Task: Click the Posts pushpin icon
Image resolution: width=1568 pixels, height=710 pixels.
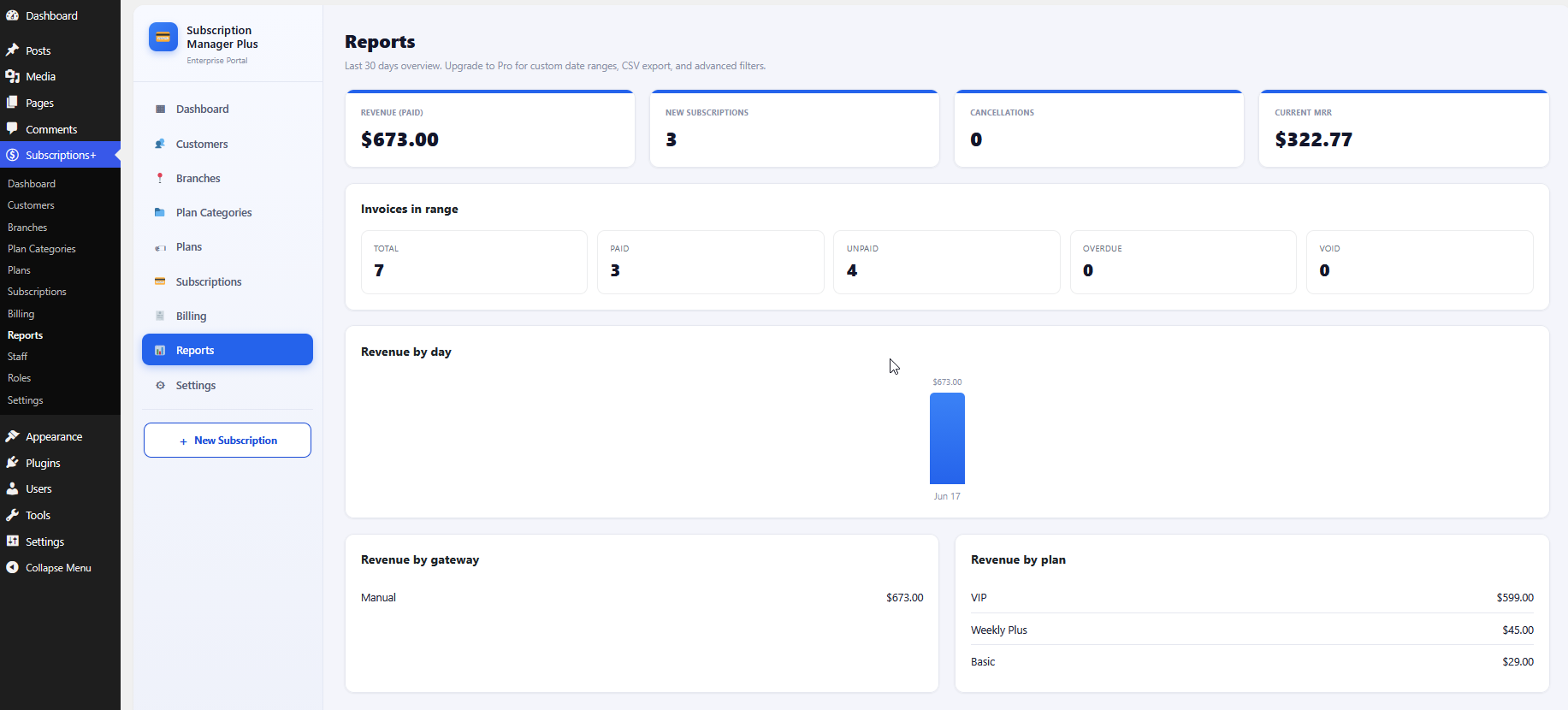Action: 12,50
